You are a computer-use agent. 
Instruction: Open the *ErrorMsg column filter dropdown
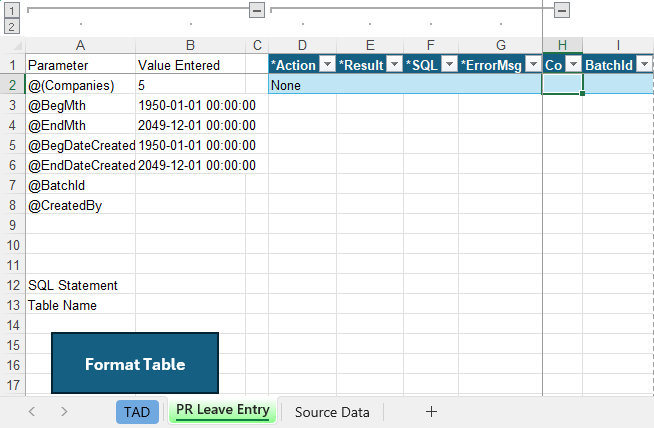point(533,64)
